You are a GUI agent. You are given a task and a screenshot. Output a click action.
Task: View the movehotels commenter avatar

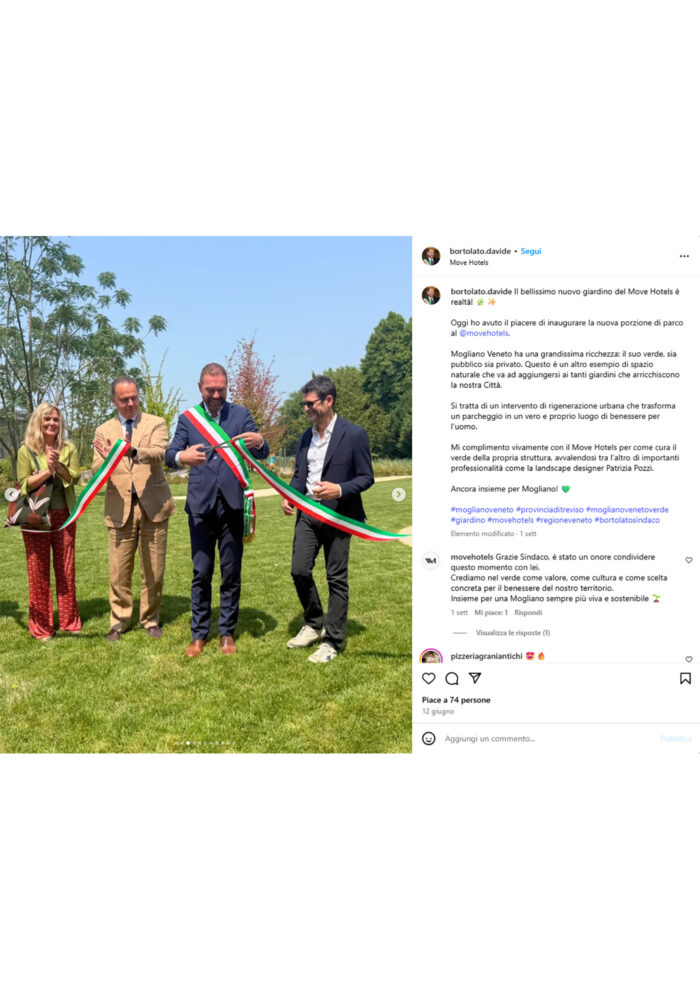tap(431, 561)
